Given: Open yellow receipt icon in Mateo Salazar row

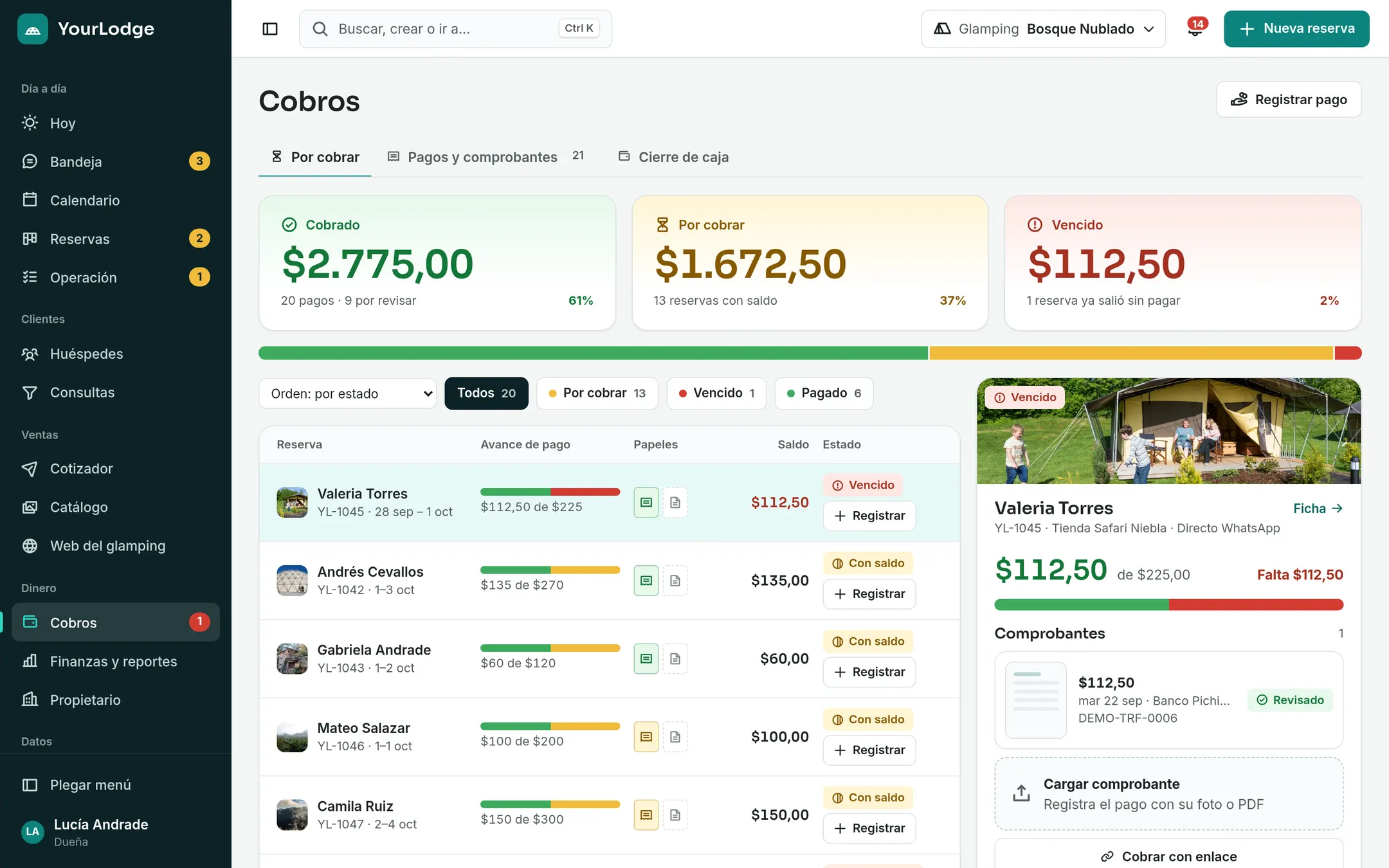Looking at the screenshot, I should pyautogui.click(x=646, y=737).
